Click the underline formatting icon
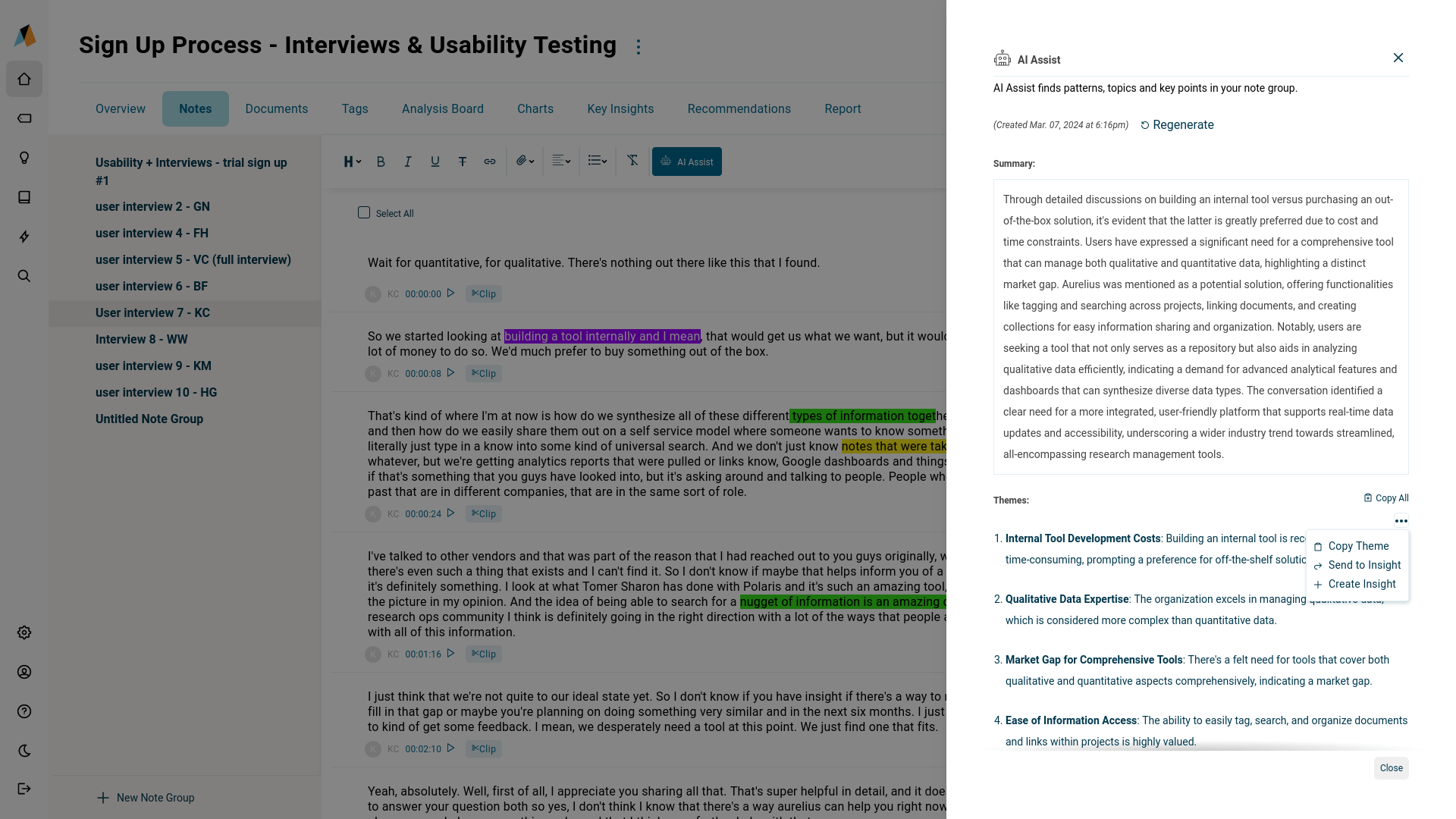The height and width of the screenshot is (819, 1456). point(434,161)
